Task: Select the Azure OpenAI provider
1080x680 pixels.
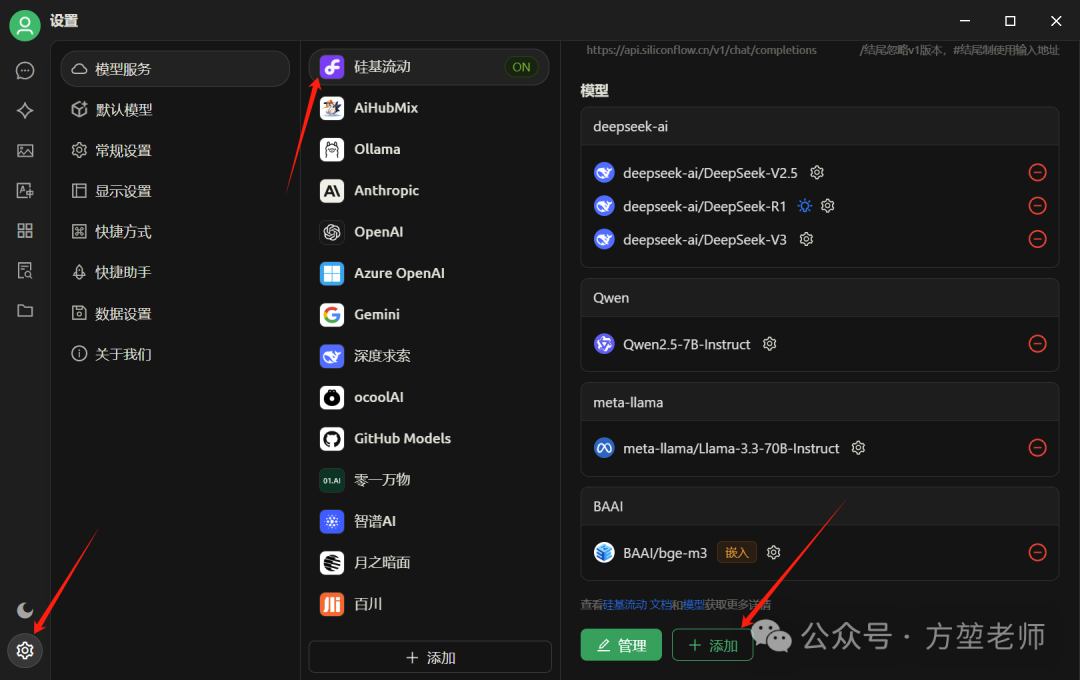Action: pyautogui.click(x=429, y=274)
